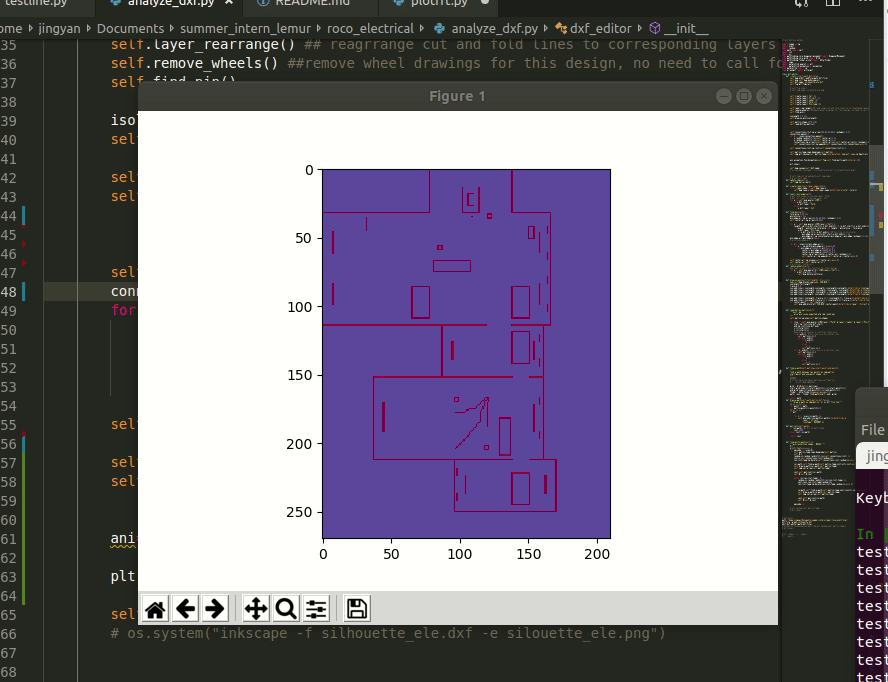This screenshot has width=888, height=682.
Task: Select the Zoom to rectangle magnifier
Action: (x=286, y=608)
